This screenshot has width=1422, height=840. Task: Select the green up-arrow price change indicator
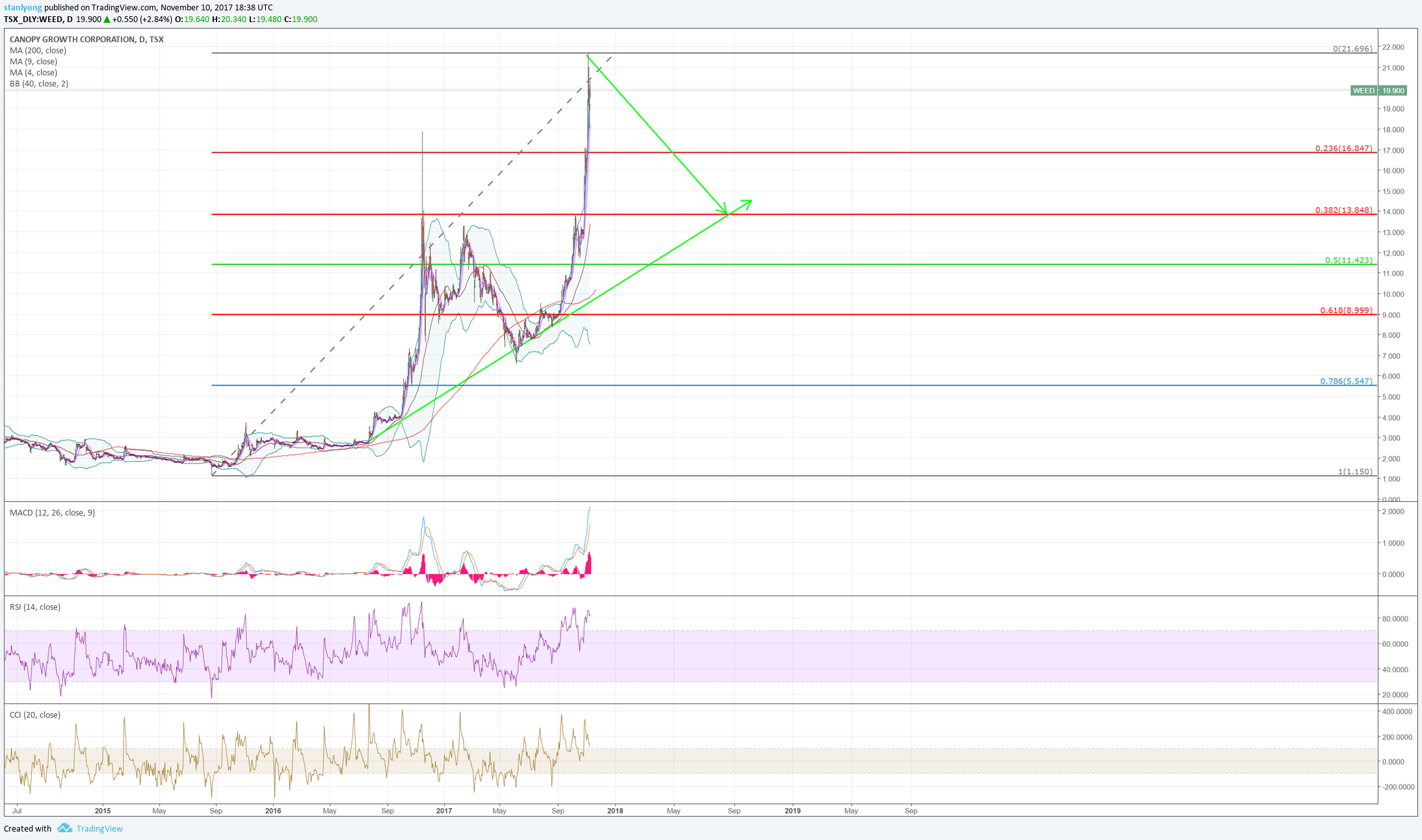(x=107, y=20)
